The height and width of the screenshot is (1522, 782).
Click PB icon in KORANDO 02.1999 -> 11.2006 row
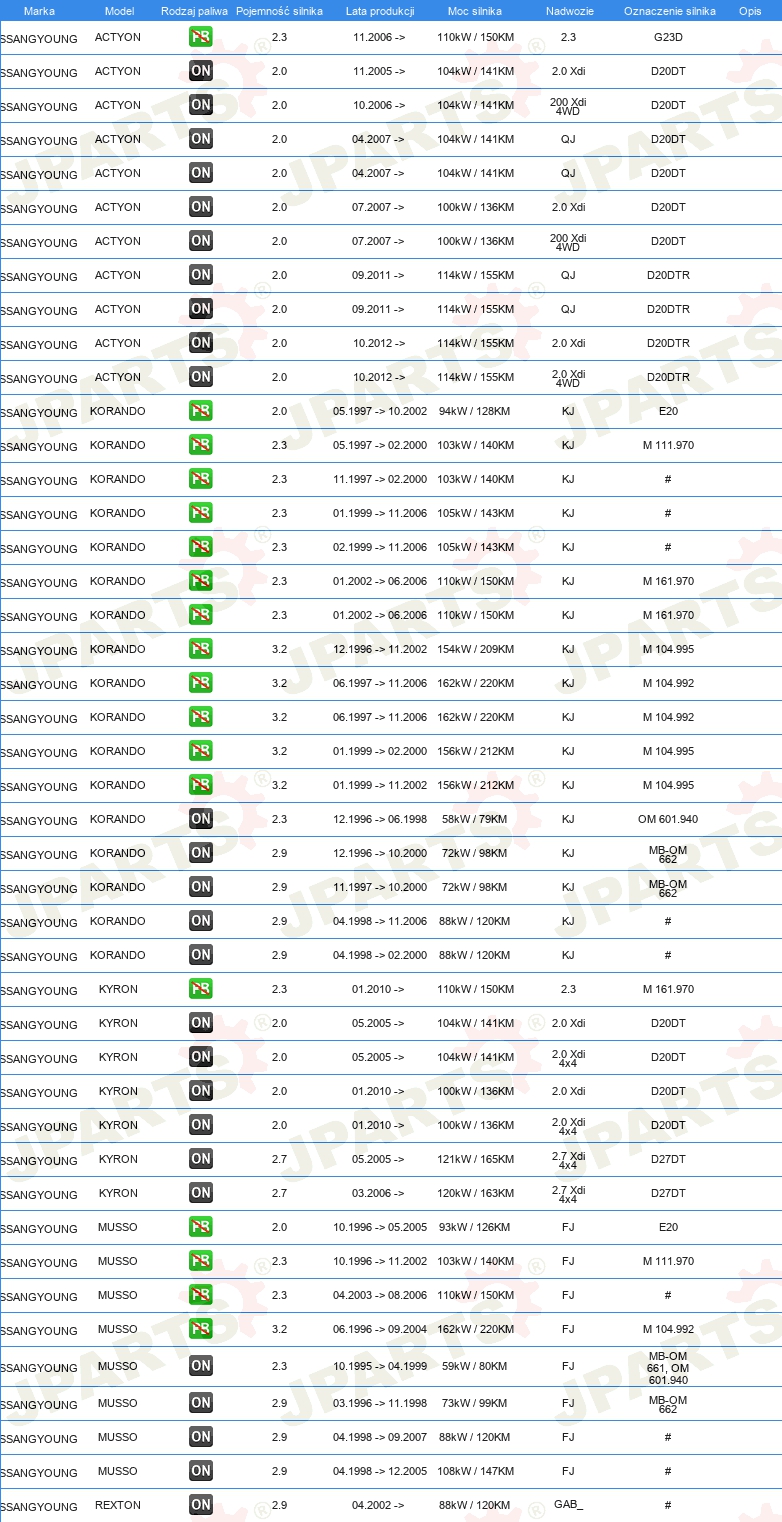click(x=201, y=547)
